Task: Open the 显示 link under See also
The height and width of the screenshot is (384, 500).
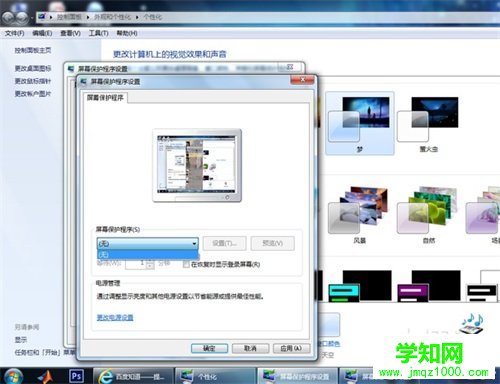Action: coord(21,340)
